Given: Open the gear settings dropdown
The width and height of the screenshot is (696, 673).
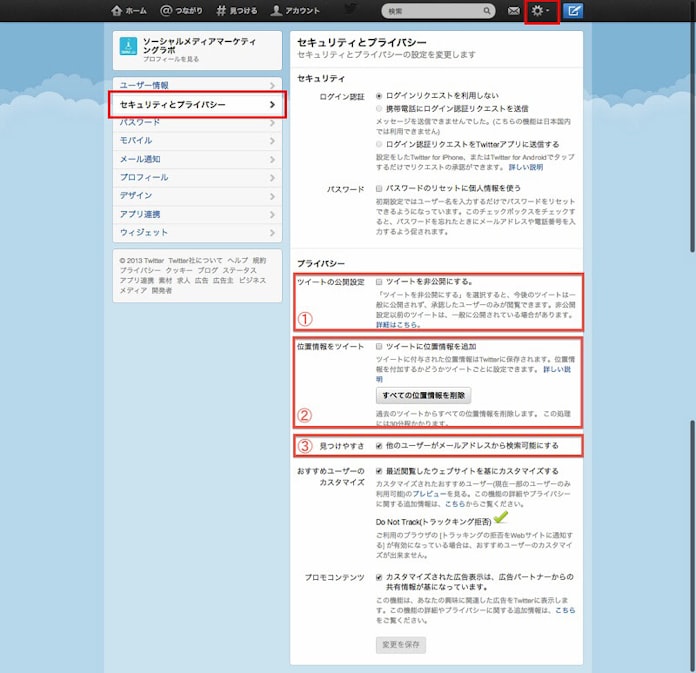Looking at the screenshot, I should (x=541, y=11).
